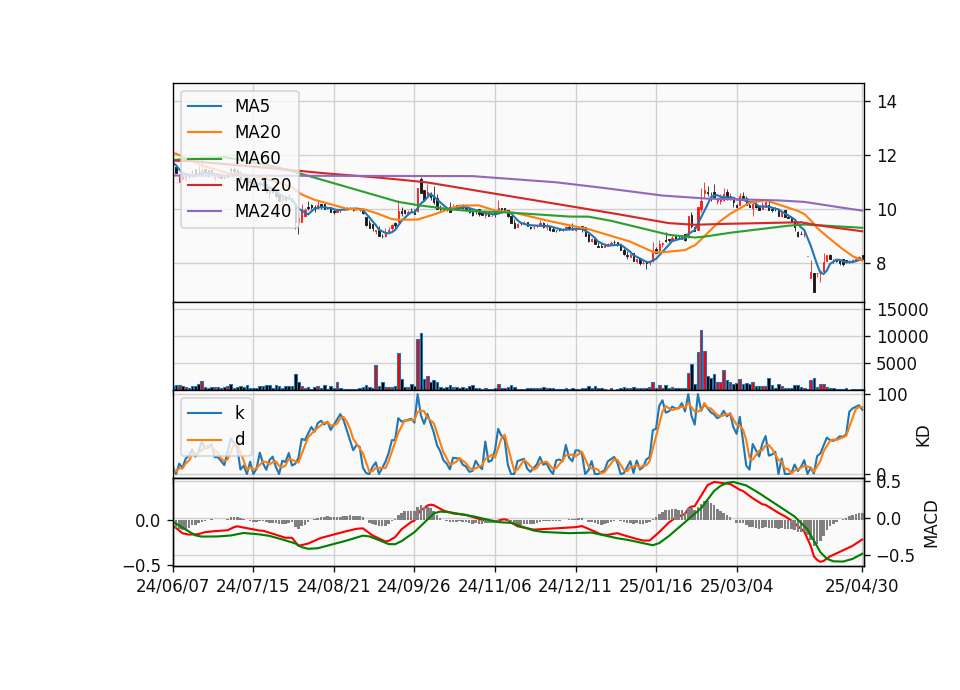The width and height of the screenshot is (960, 690).
Task: Click the d legend label in KD panel
Action: pyautogui.click(x=240, y=439)
